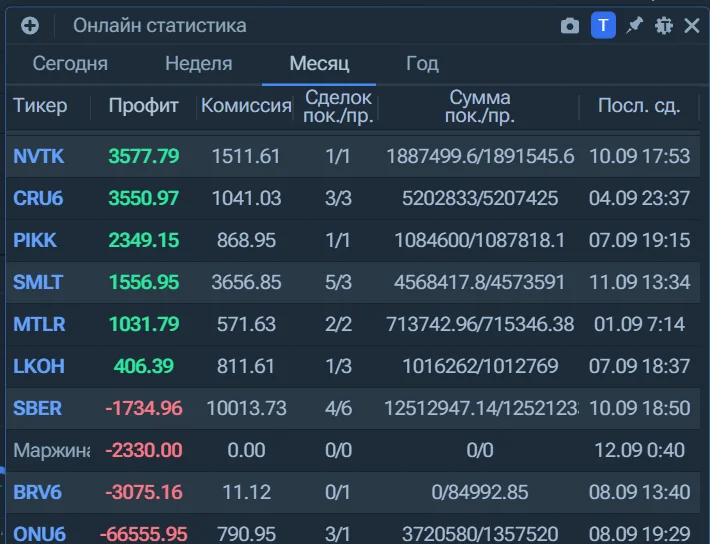710x544 pixels.
Task: Click last trade time 12.09 0:40
Action: tap(639, 450)
